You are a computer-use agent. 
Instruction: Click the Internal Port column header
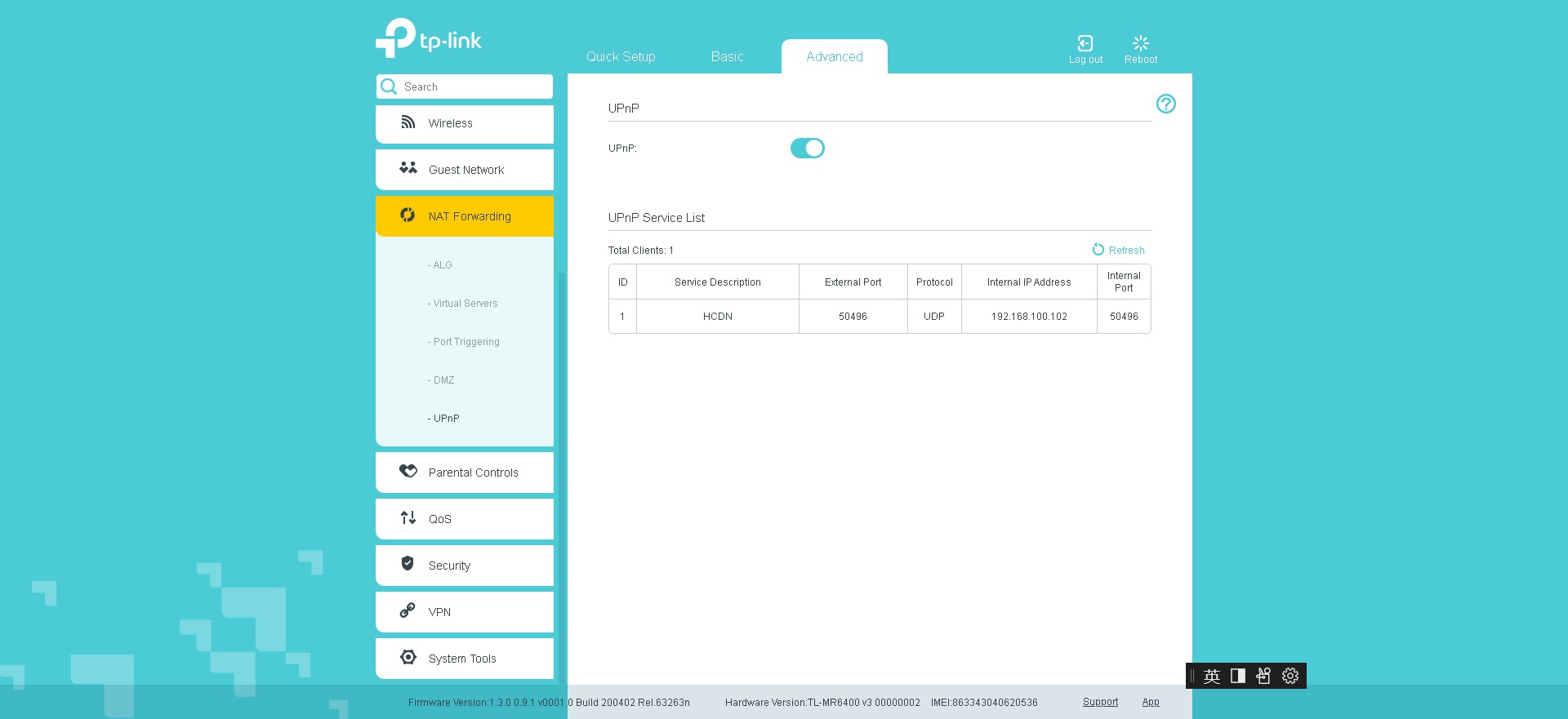coord(1124,282)
